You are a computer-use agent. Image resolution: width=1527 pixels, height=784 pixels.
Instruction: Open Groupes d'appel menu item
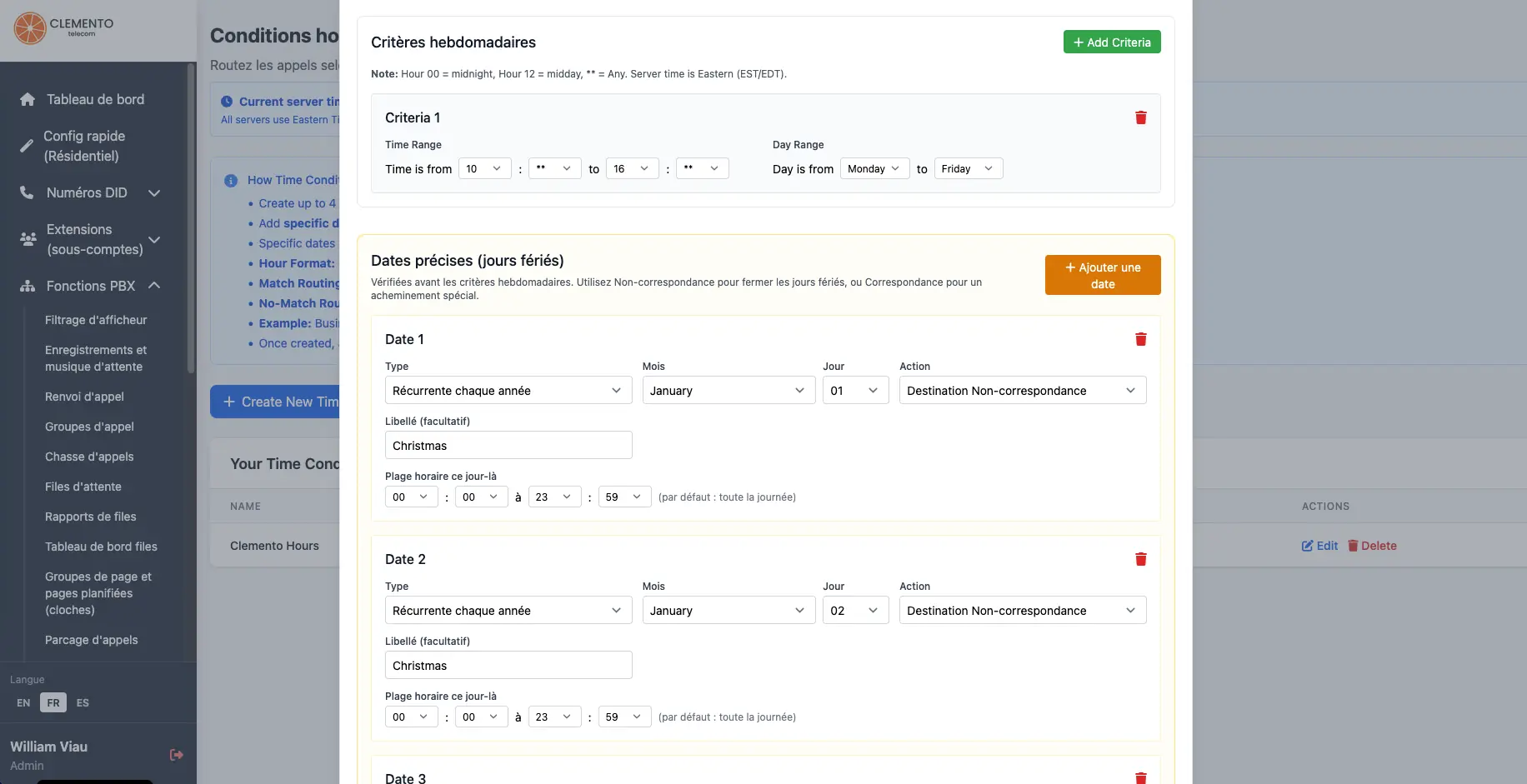[x=89, y=427]
